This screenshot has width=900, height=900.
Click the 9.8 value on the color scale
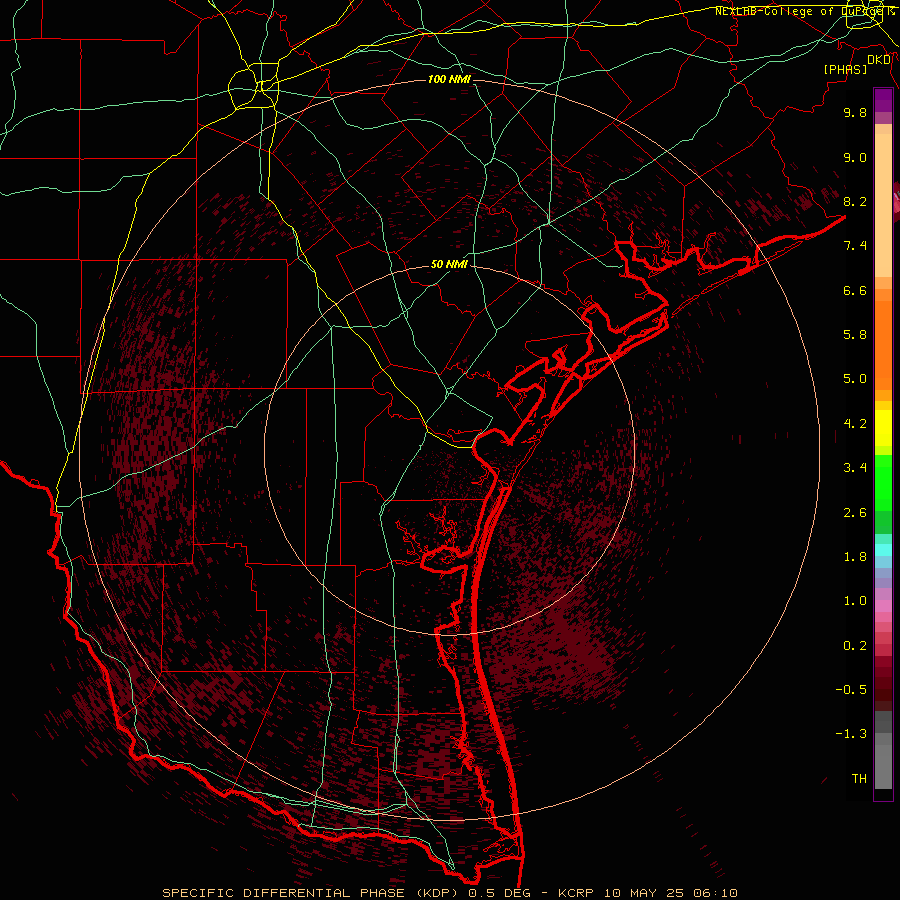(855, 112)
